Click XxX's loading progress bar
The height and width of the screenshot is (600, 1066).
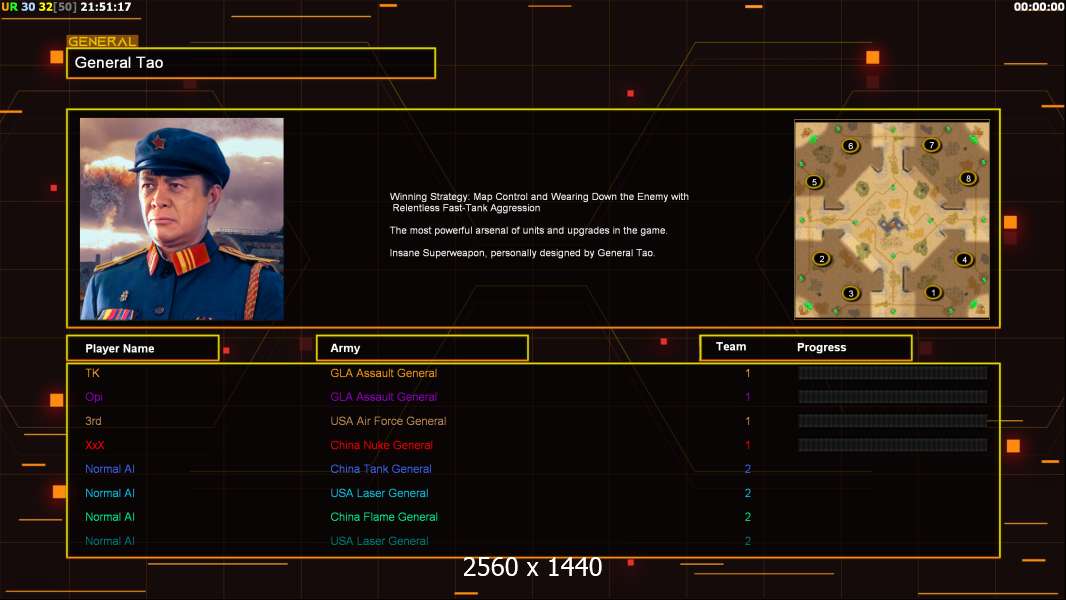point(893,445)
